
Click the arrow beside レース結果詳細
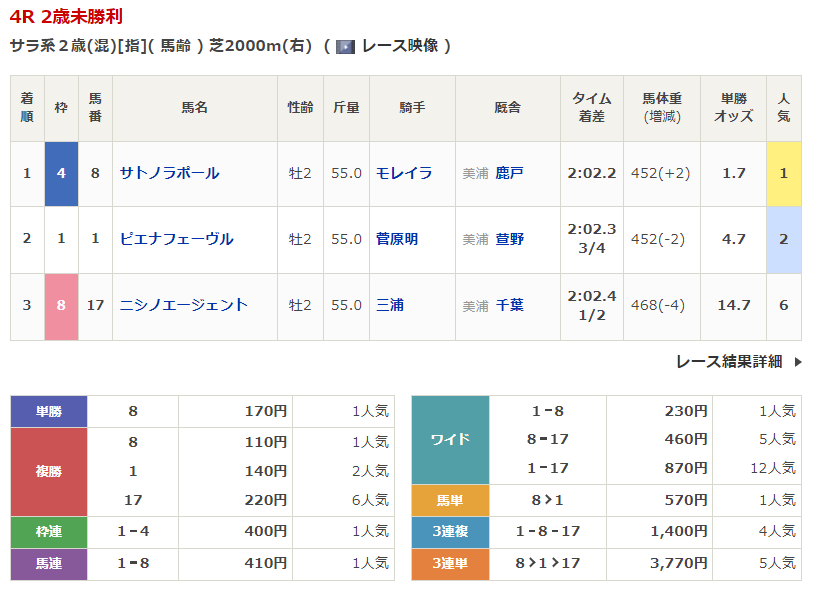click(x=797, y=362)
